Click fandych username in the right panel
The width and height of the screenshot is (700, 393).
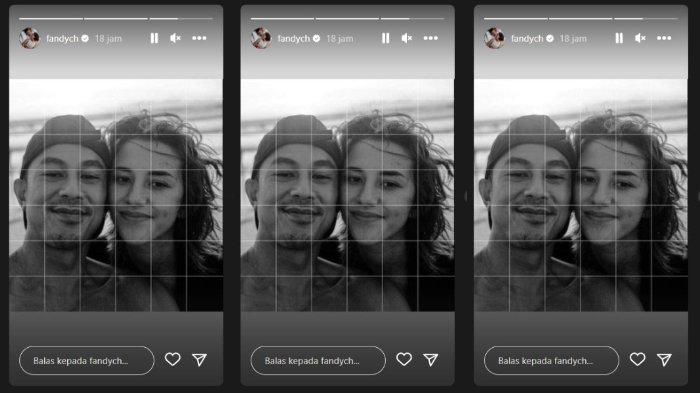click(x=527, y=39)
